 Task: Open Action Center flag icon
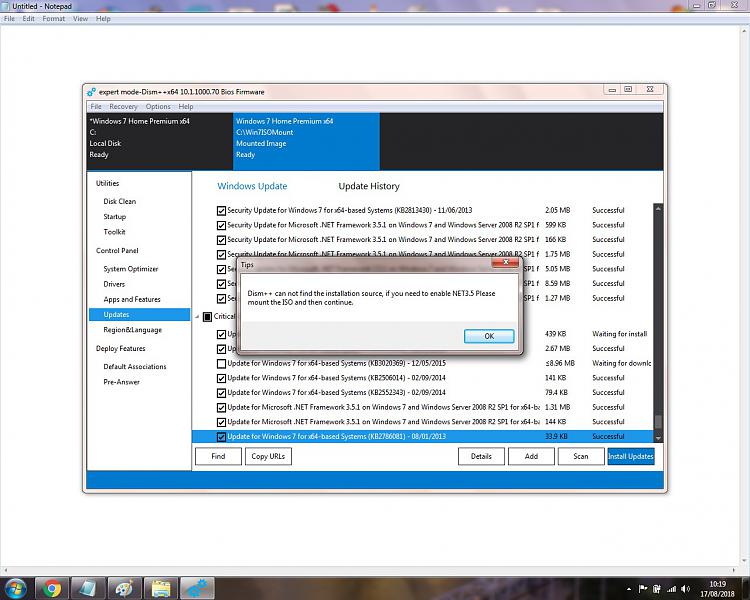click(643, 589)
